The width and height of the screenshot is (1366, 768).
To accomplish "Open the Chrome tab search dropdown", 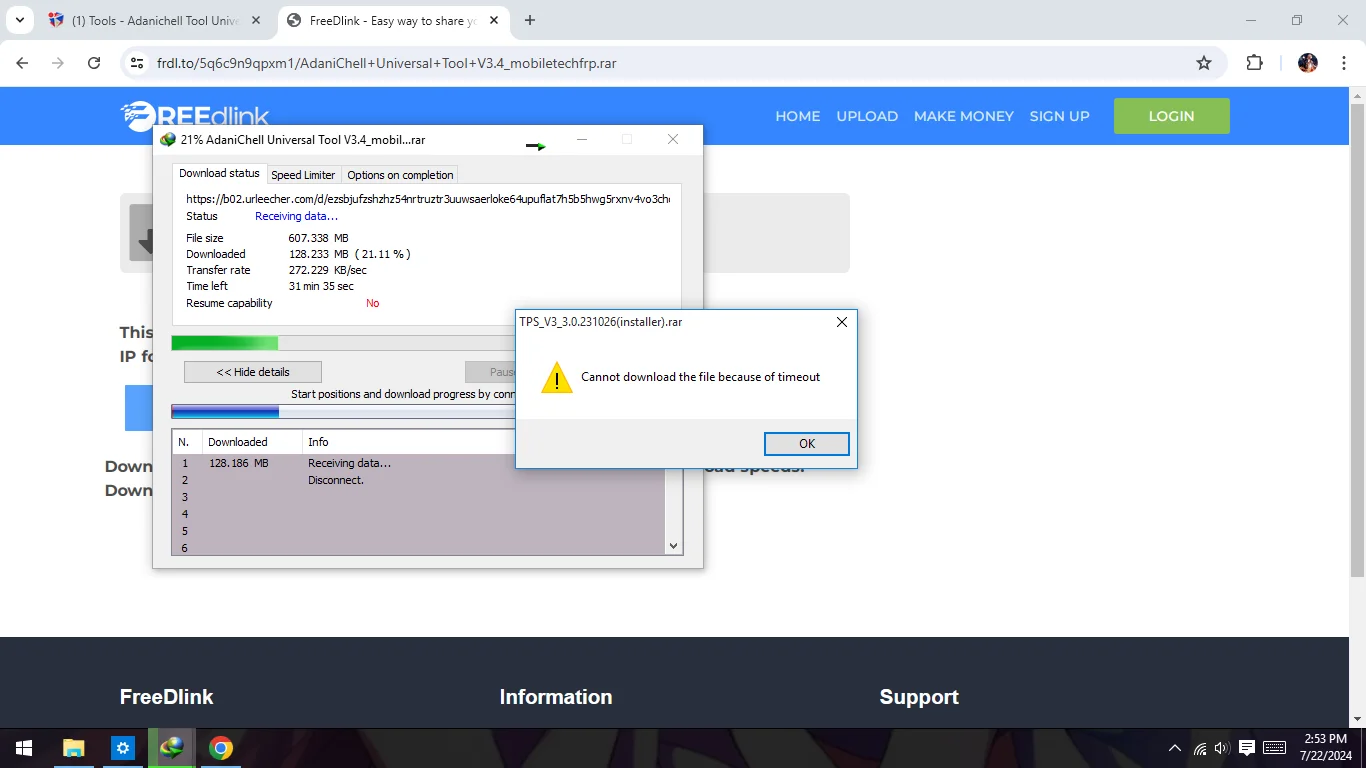I will [19, 20].
